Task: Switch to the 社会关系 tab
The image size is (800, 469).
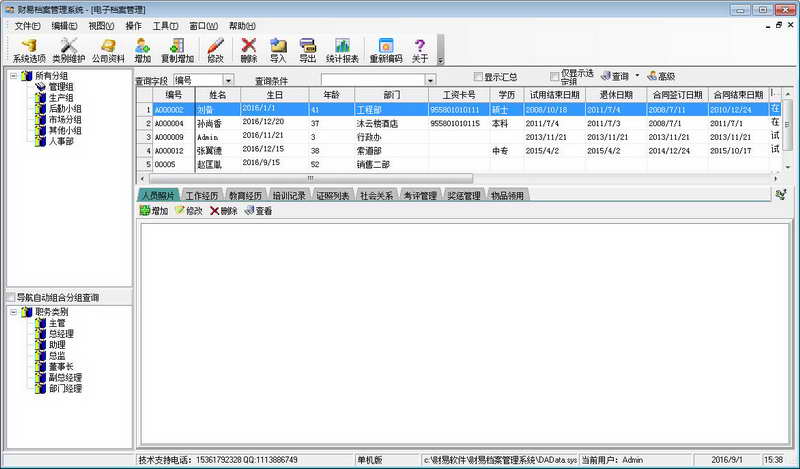Action: tap(377, 195)
